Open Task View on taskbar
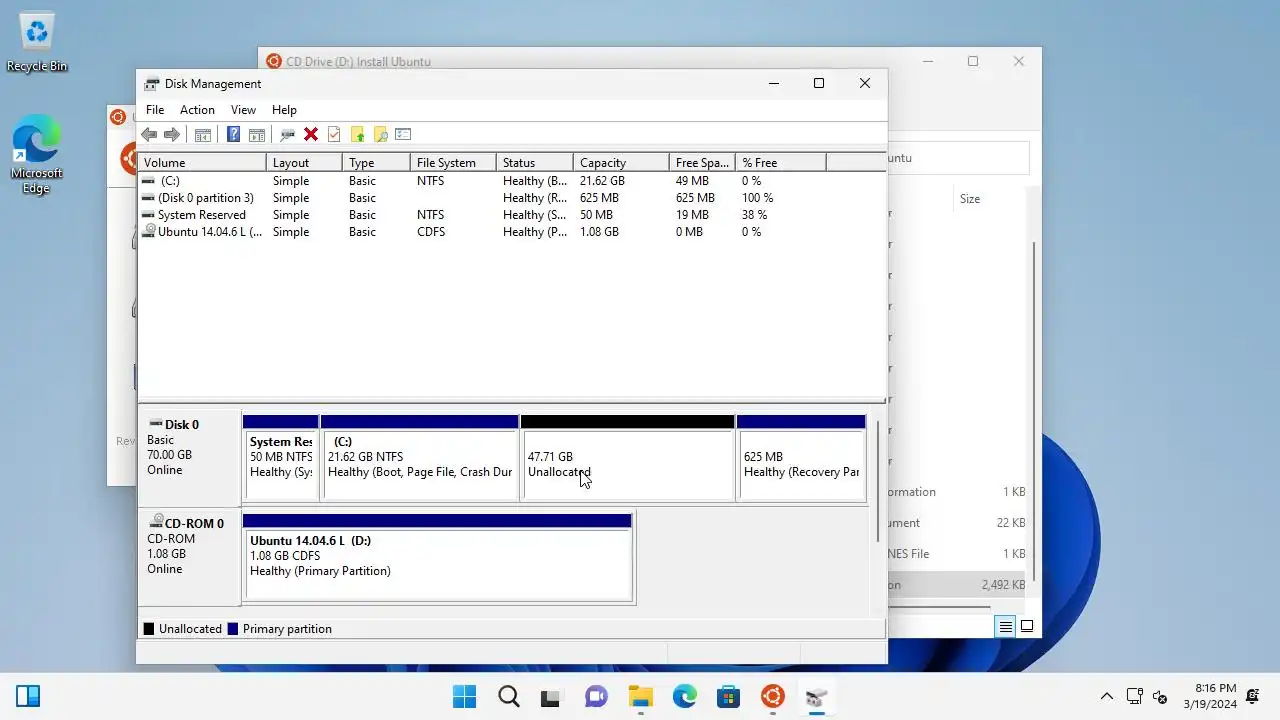Viewport: 1280px width, 720px height. [x=551, y=696]
